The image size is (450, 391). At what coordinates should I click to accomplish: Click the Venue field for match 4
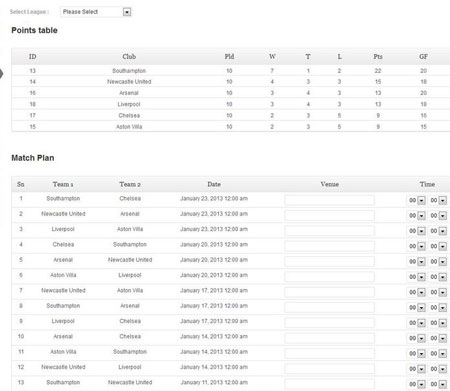click(329, 246)
